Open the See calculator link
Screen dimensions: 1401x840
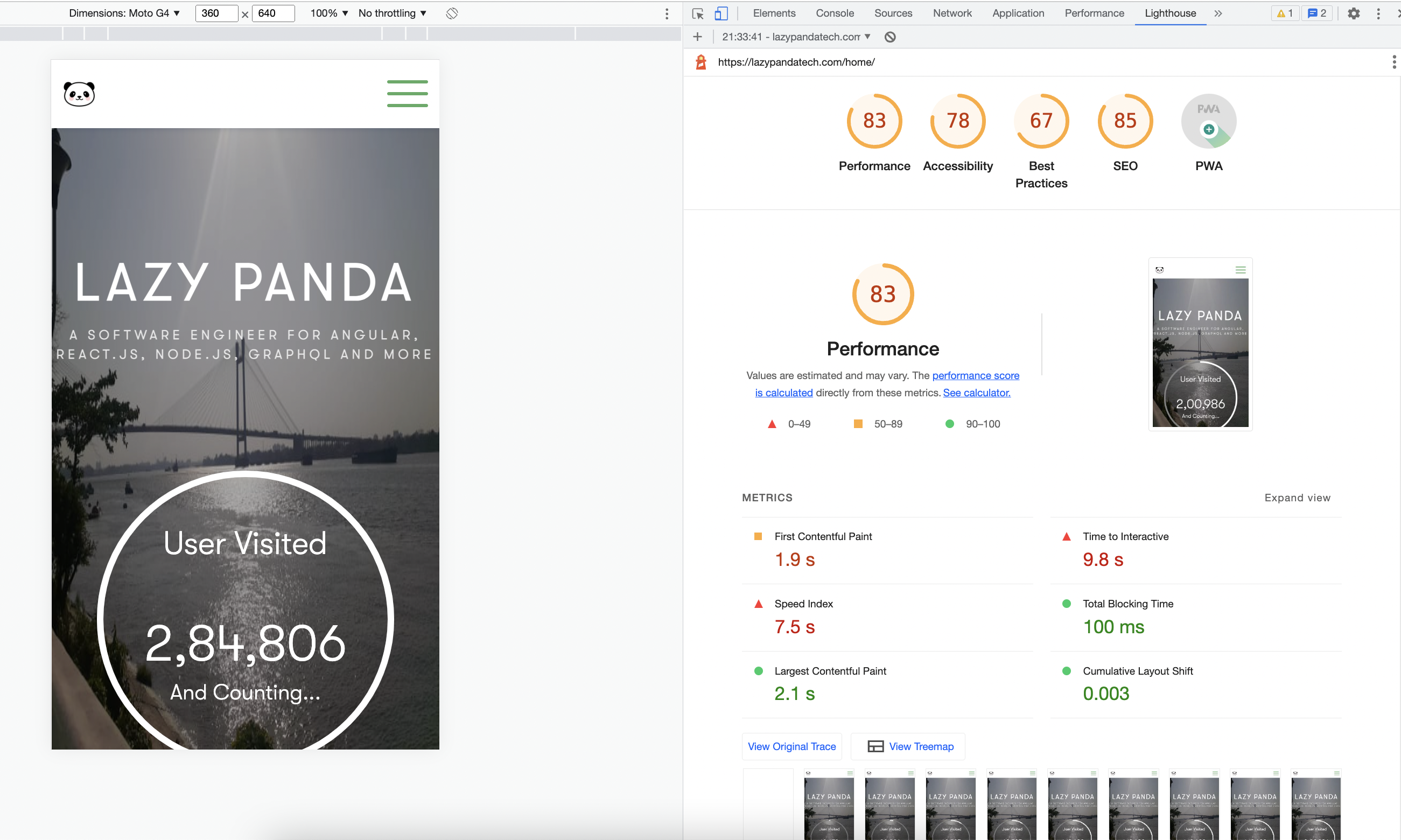point(977,393)
